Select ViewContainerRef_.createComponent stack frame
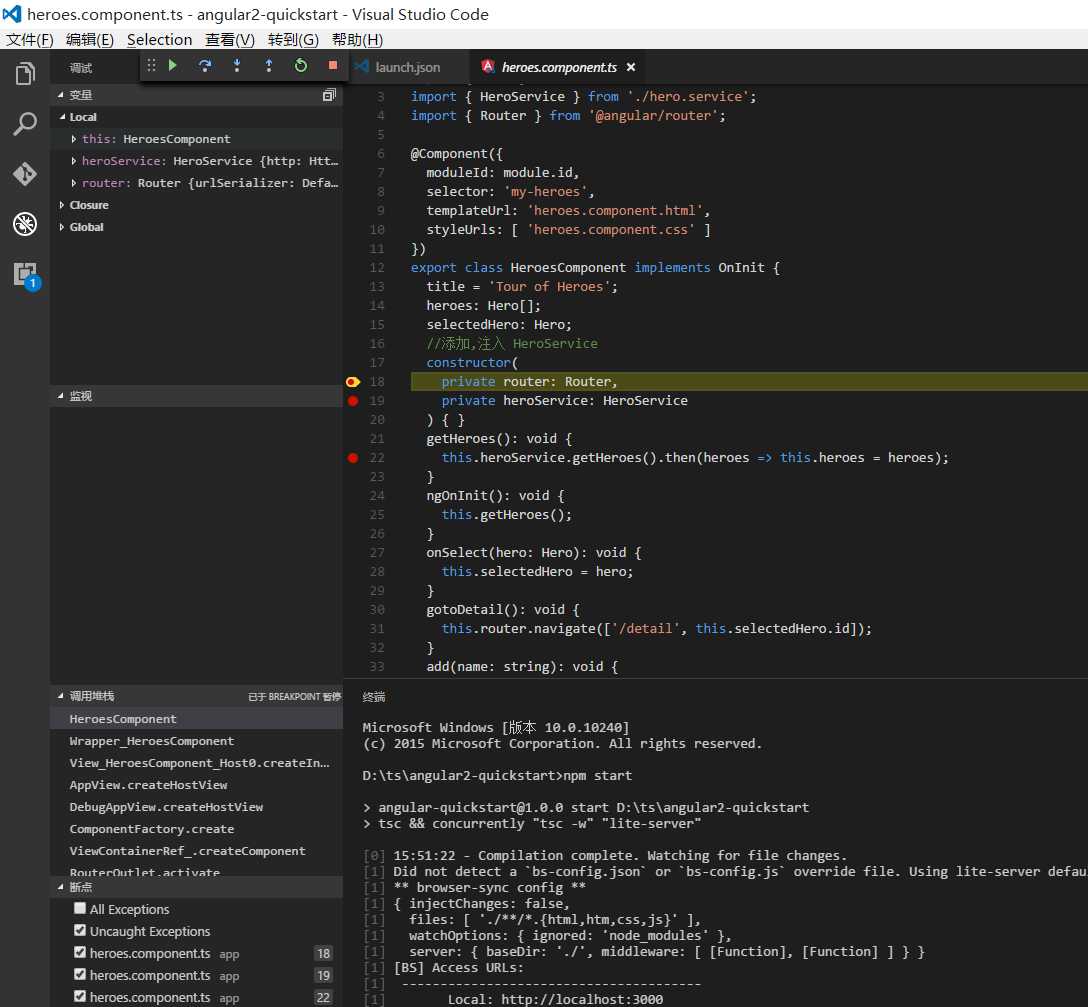 (x=196, y=851)
